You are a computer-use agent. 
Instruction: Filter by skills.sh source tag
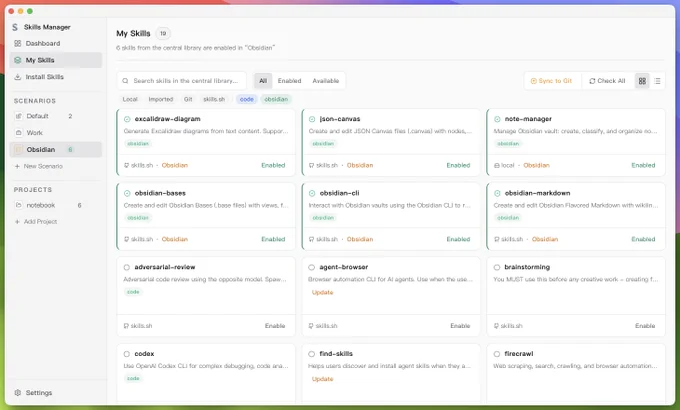pyautogui.click(x=214, y=99)
